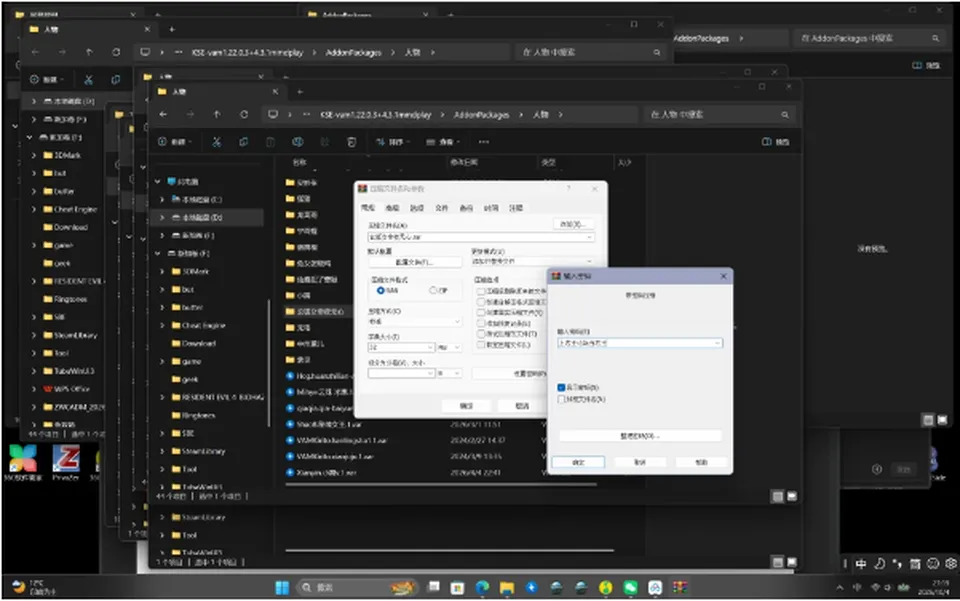Open the update mode dropdown
This screenshot has height=601, width=960.
click(589, 261)
